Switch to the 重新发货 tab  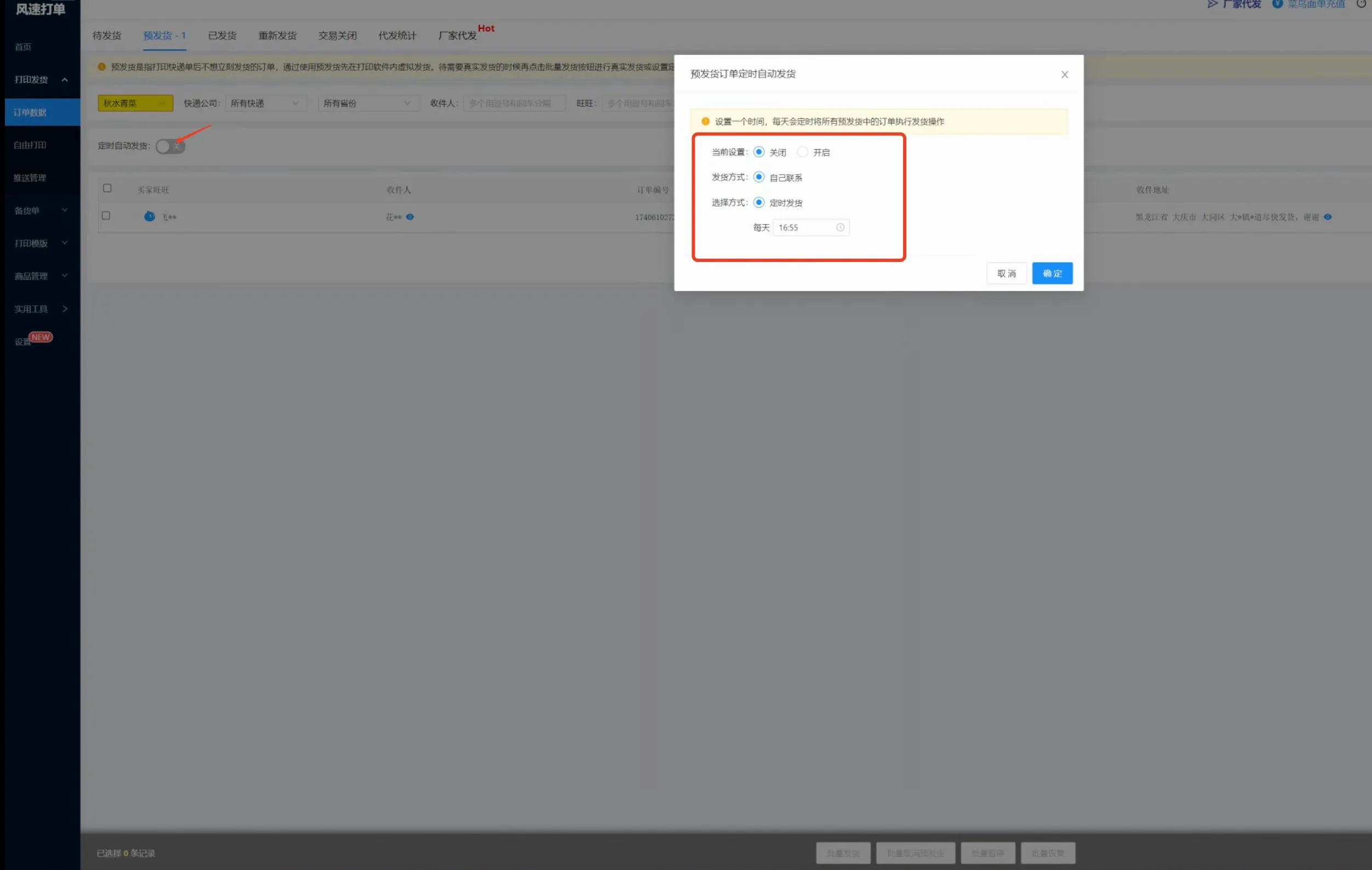[x=277, y=35]
